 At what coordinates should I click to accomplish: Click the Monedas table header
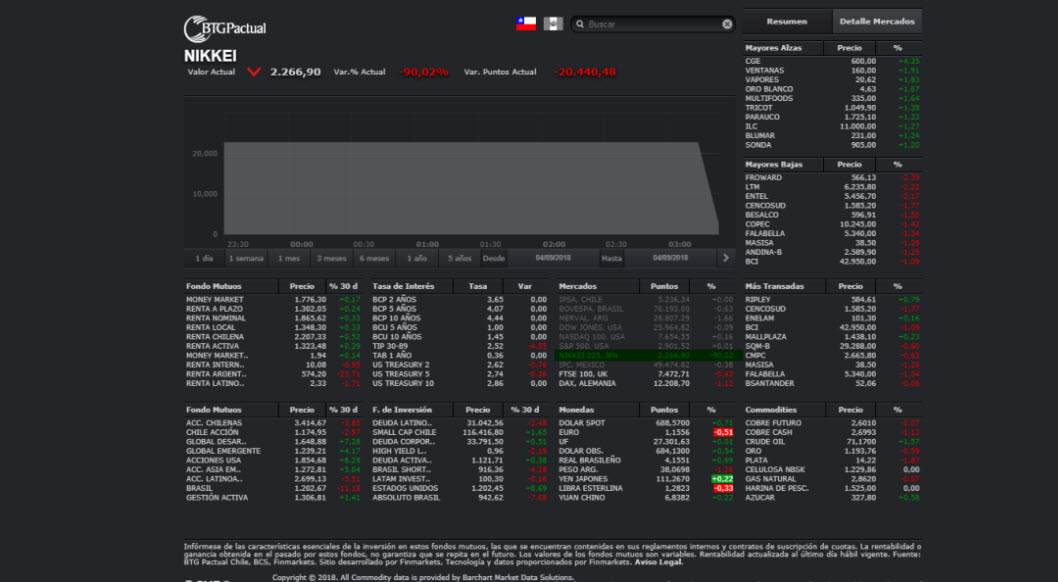(576, 410)
